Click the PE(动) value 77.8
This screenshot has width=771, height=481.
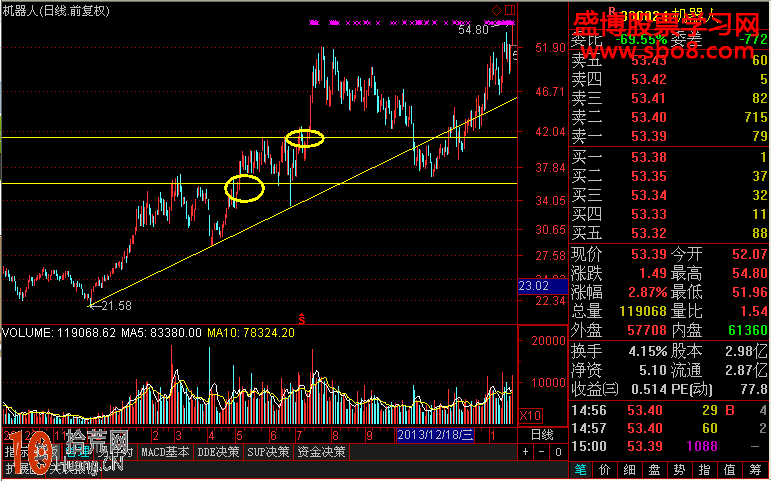754,390
